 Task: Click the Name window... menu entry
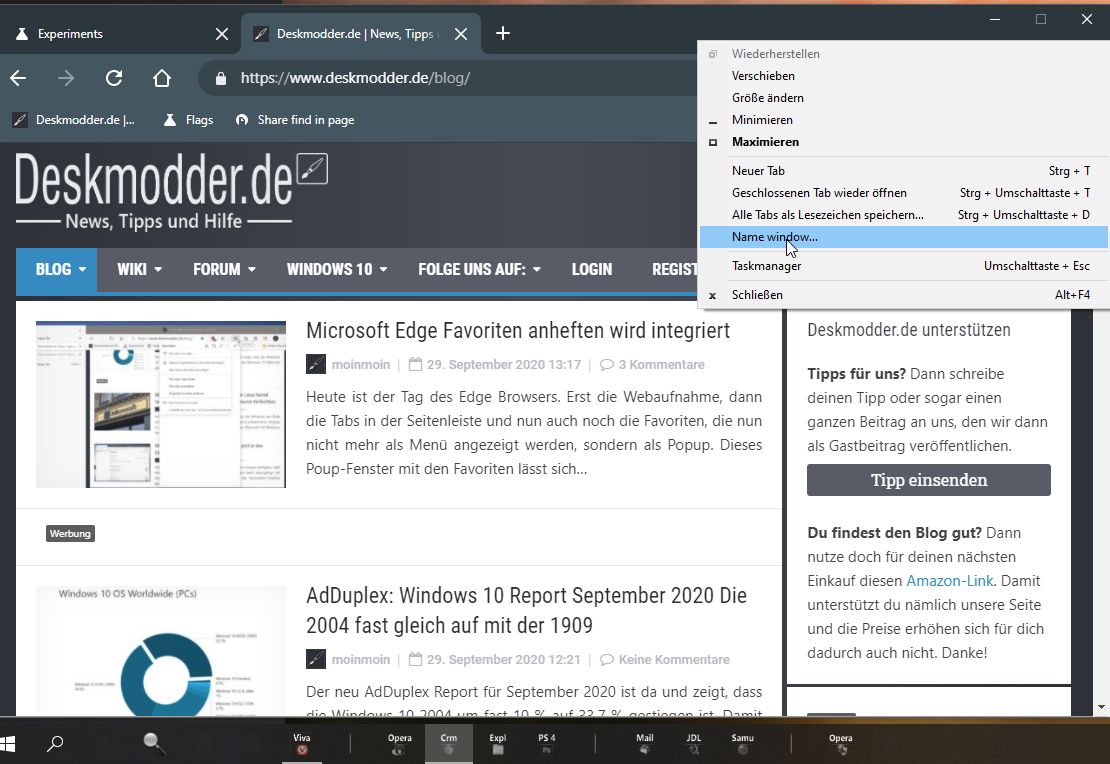903,237
